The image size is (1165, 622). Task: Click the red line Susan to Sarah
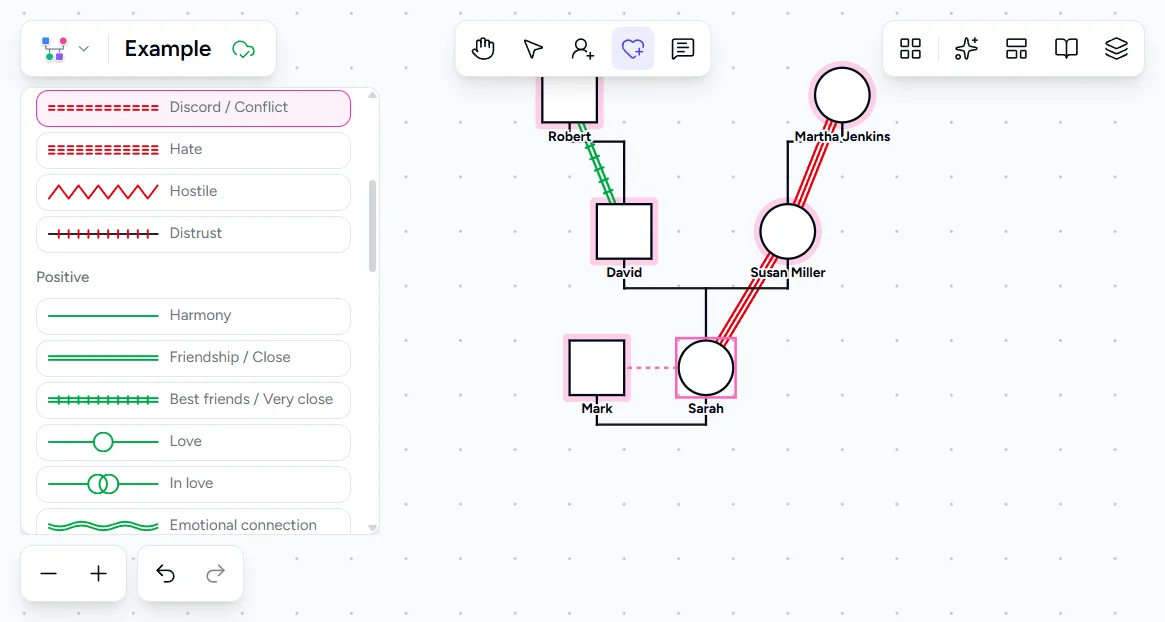(747, 300)
